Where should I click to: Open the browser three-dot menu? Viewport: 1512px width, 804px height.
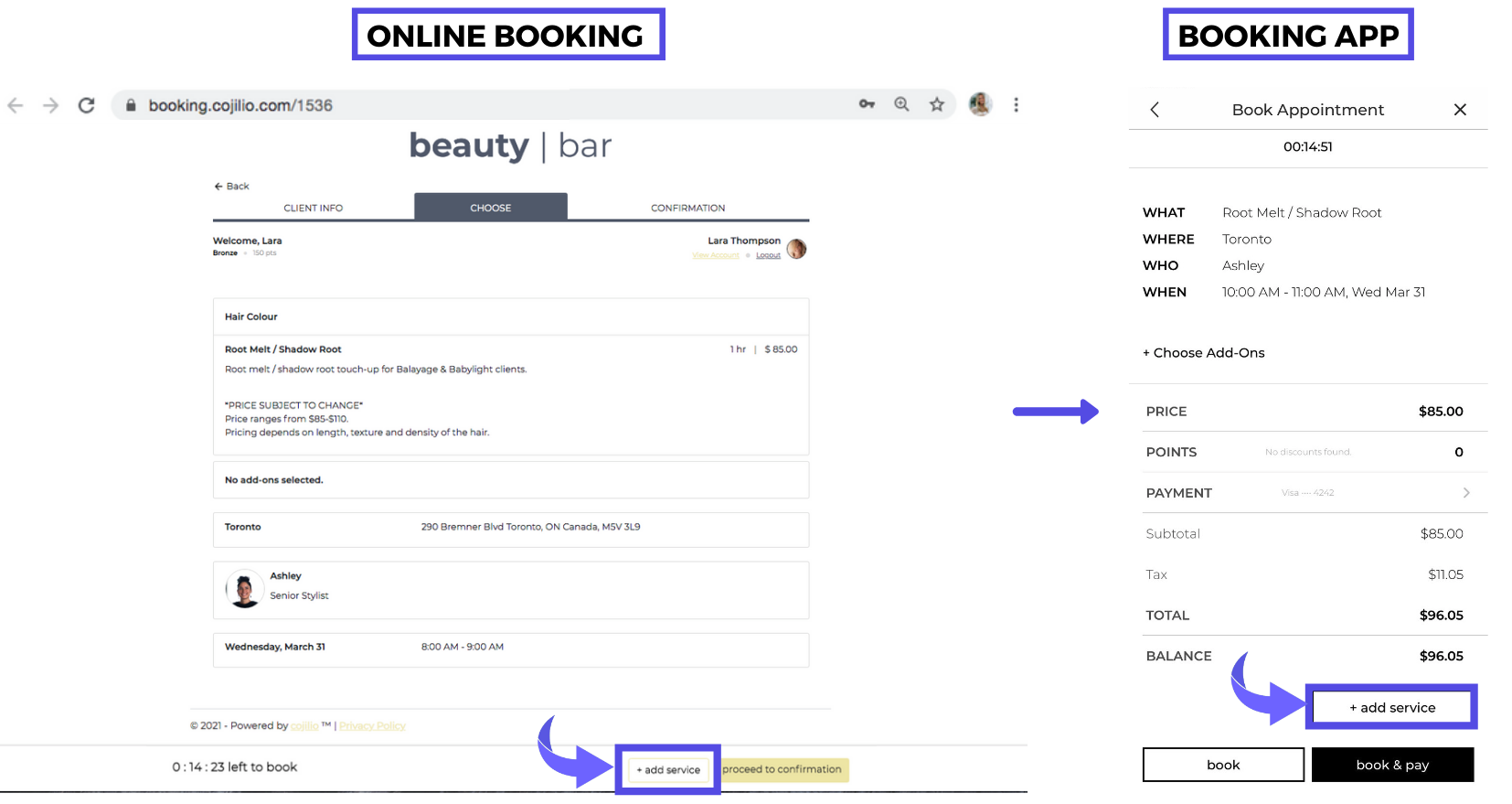(x=1016, y=104)
